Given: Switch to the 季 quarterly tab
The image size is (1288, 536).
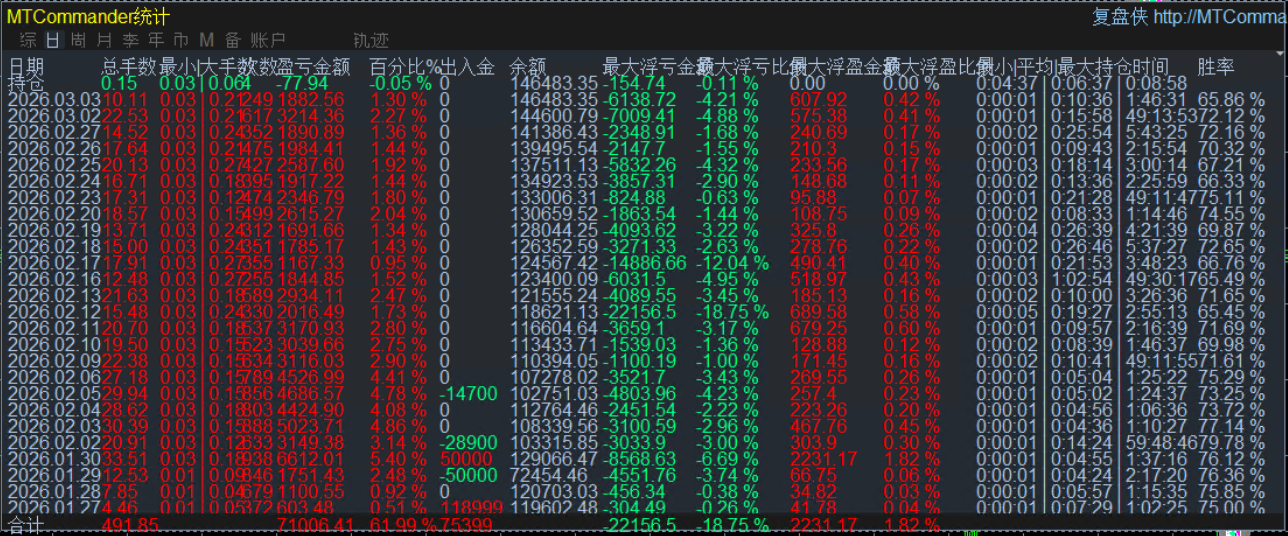Looking at the screenshot, I should (x=130, y=41).
